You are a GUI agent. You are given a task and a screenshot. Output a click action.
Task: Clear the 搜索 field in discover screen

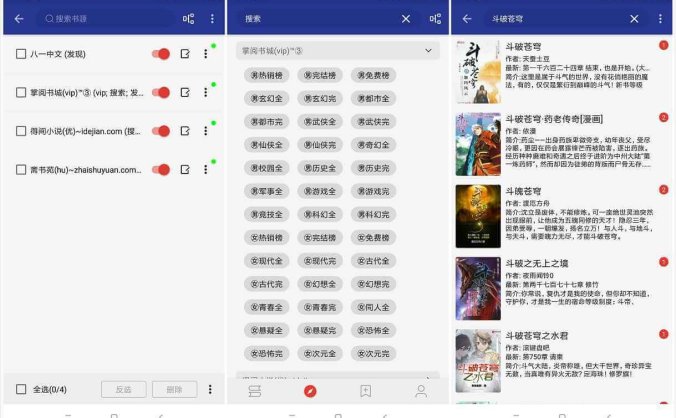pos(406,19)
